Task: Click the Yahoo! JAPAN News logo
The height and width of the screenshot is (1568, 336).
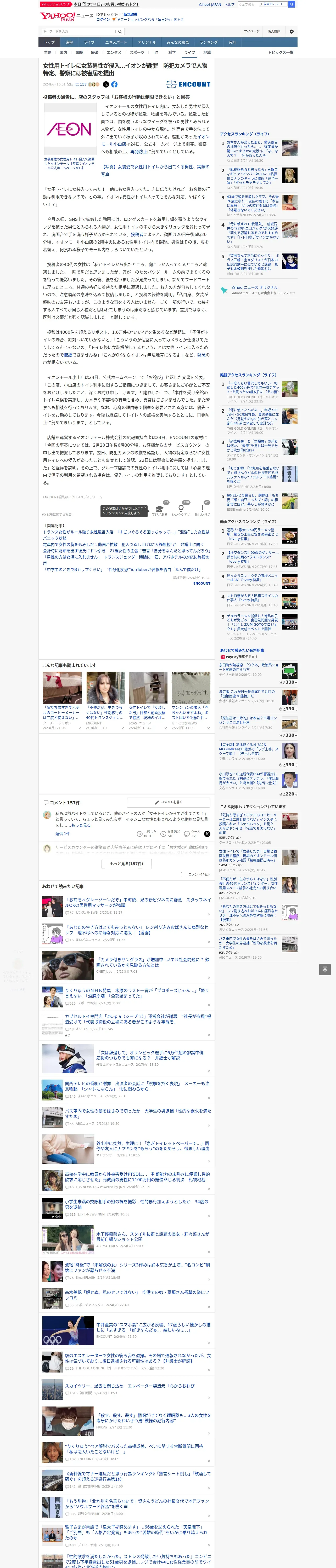Action: (66, 16)
